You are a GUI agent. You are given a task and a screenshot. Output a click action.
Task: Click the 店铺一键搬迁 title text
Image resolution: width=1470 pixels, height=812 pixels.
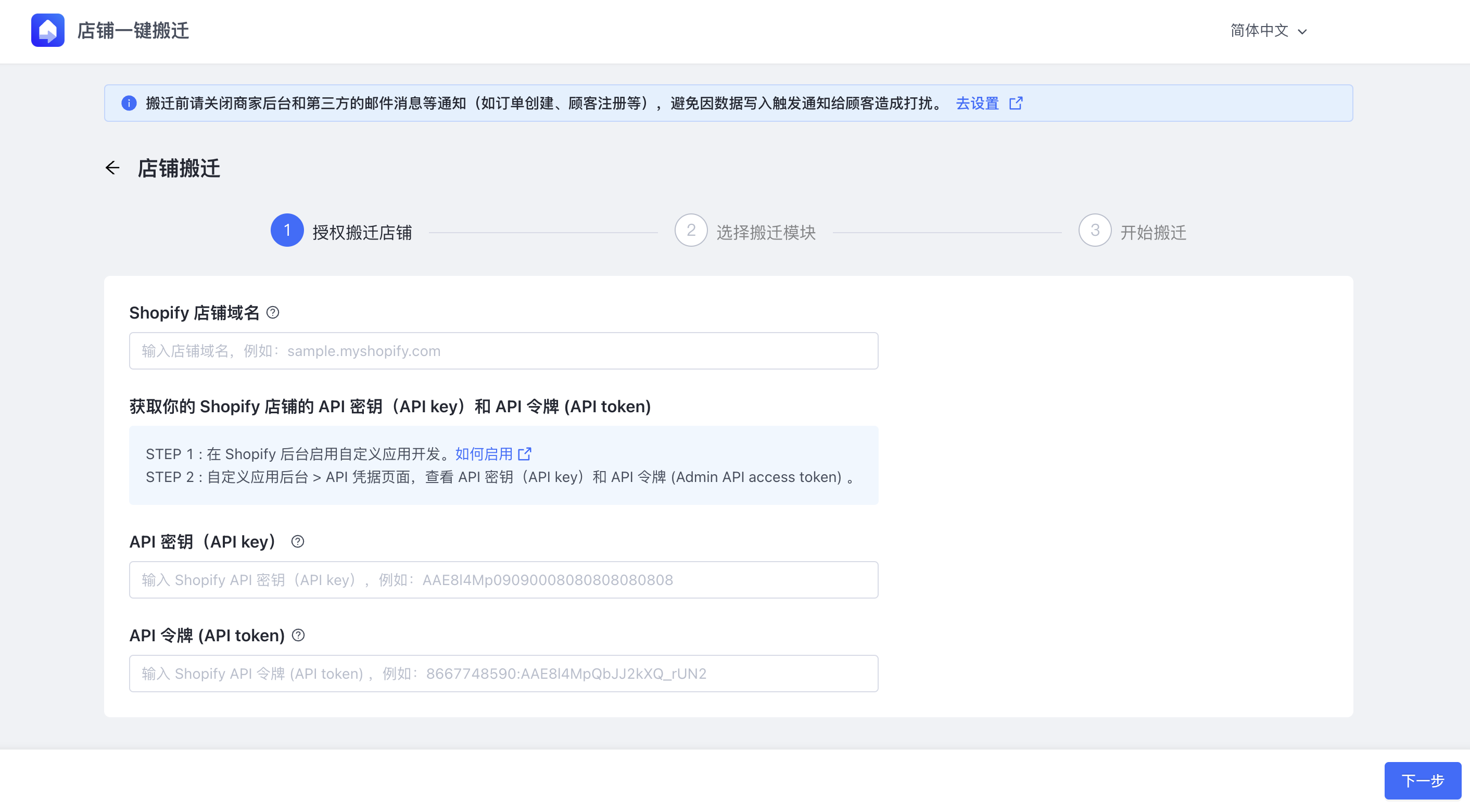pyautogui.click(x=133, y=31)
